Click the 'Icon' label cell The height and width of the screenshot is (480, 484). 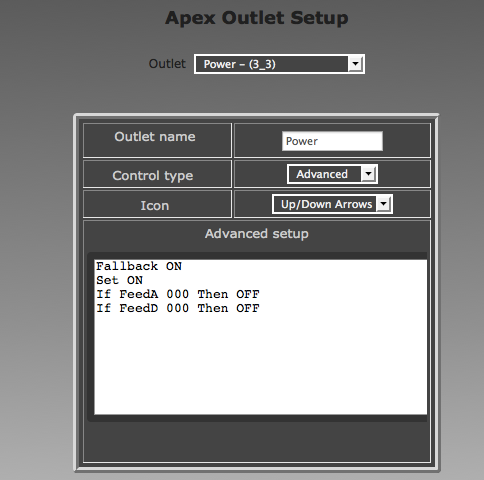click(157, 204)
